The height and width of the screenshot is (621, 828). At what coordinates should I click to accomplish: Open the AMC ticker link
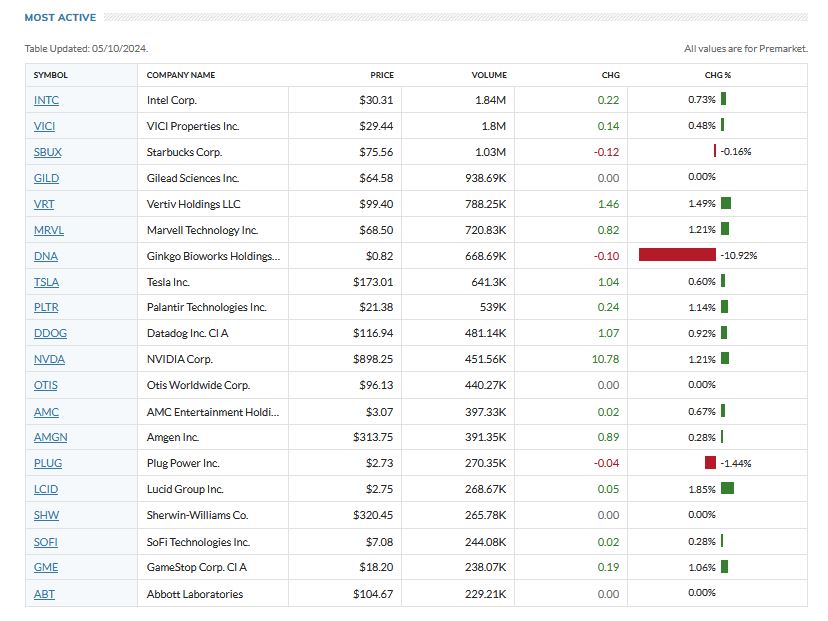pos(46,411)
